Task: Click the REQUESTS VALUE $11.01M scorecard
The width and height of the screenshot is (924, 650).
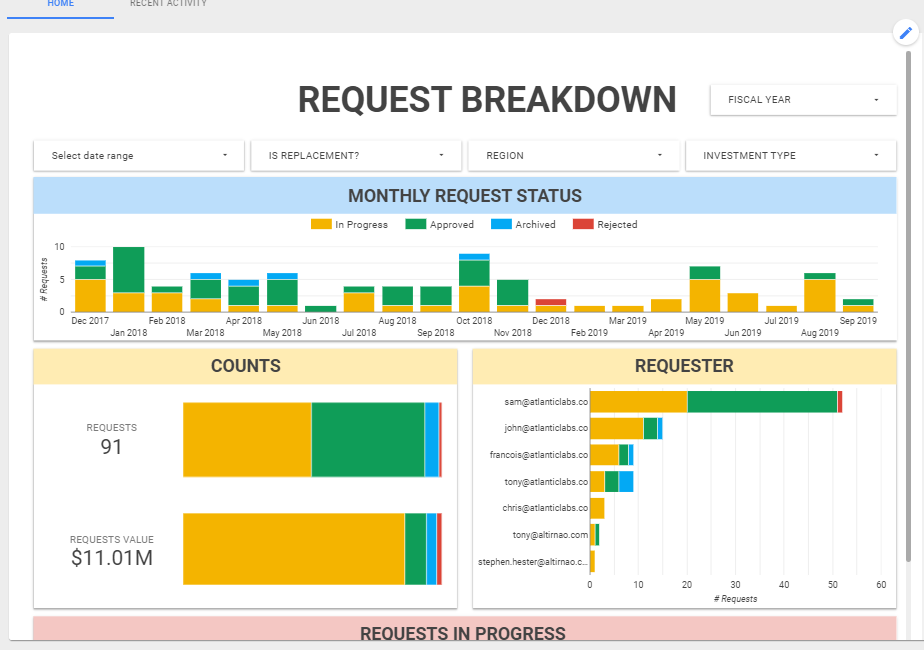Action: tap(111, 550)
